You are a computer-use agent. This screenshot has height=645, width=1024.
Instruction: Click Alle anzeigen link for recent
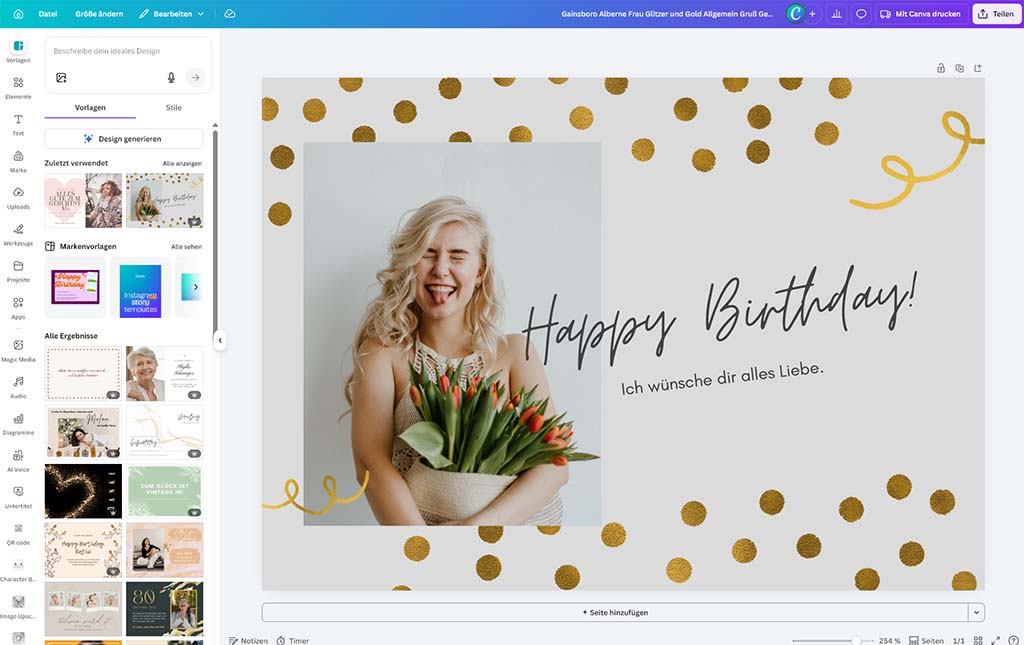(x=182, y=163)
